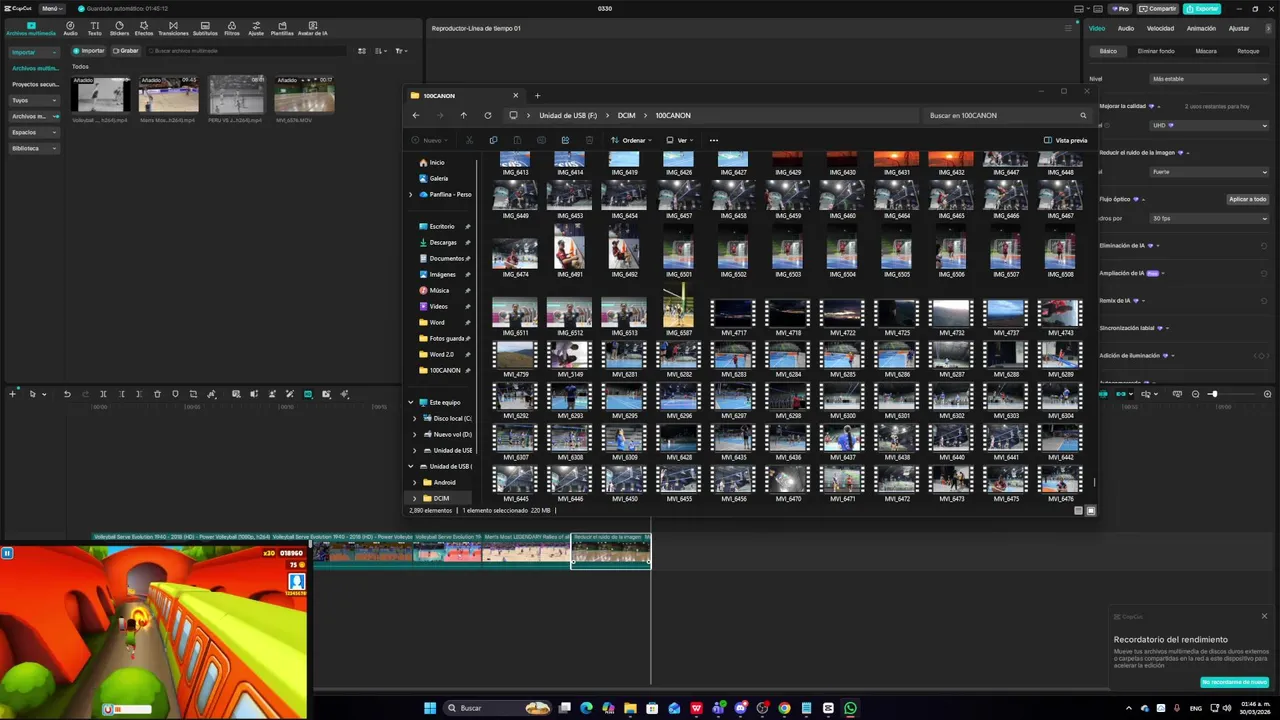This screenshot has height=720, width=1280.
Task: Open WhatsApp from the Windows taskbar
Action: pos(850,708)
